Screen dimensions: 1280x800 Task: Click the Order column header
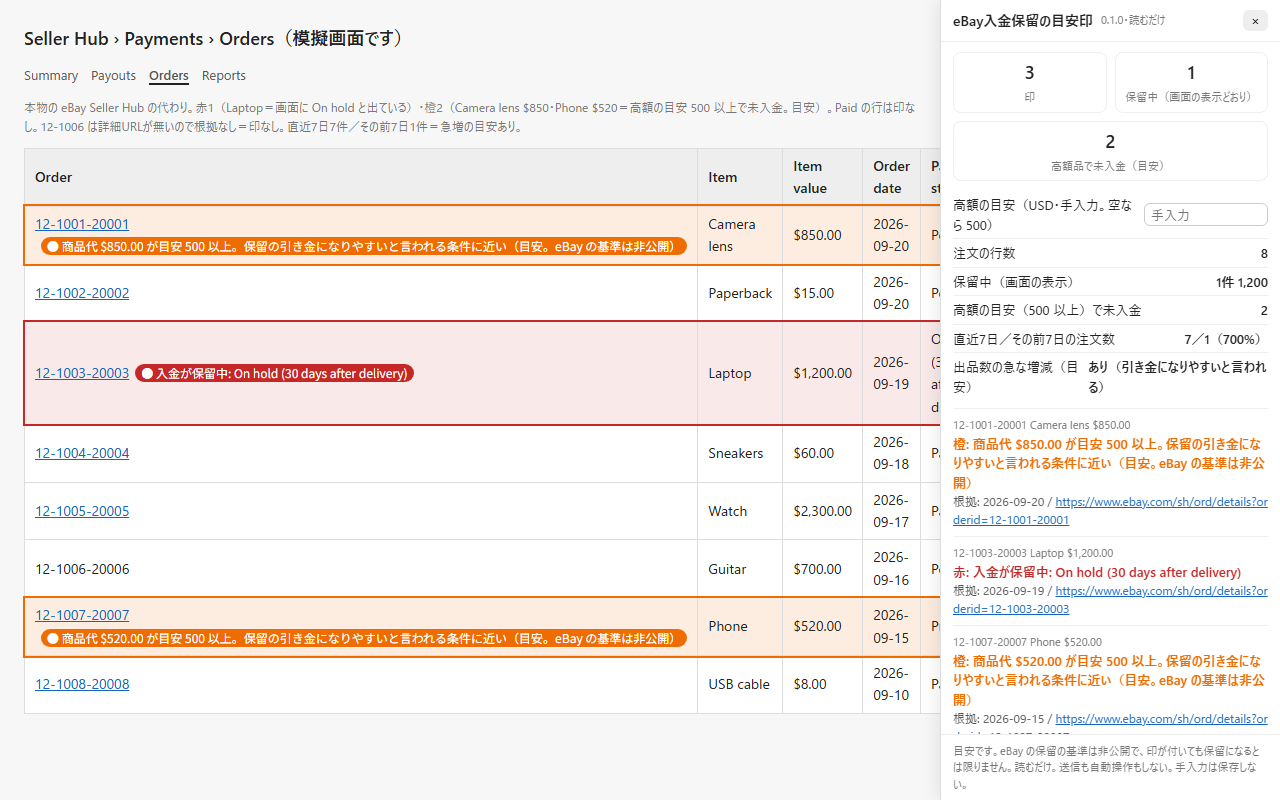point(361,177)
